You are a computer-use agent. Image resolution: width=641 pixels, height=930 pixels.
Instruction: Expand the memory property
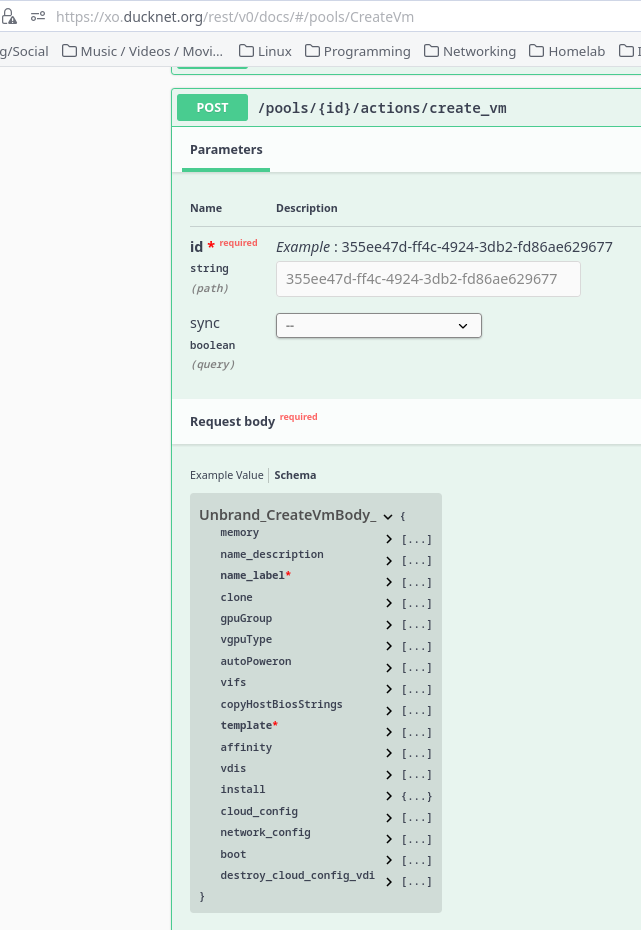coord(389,539)
